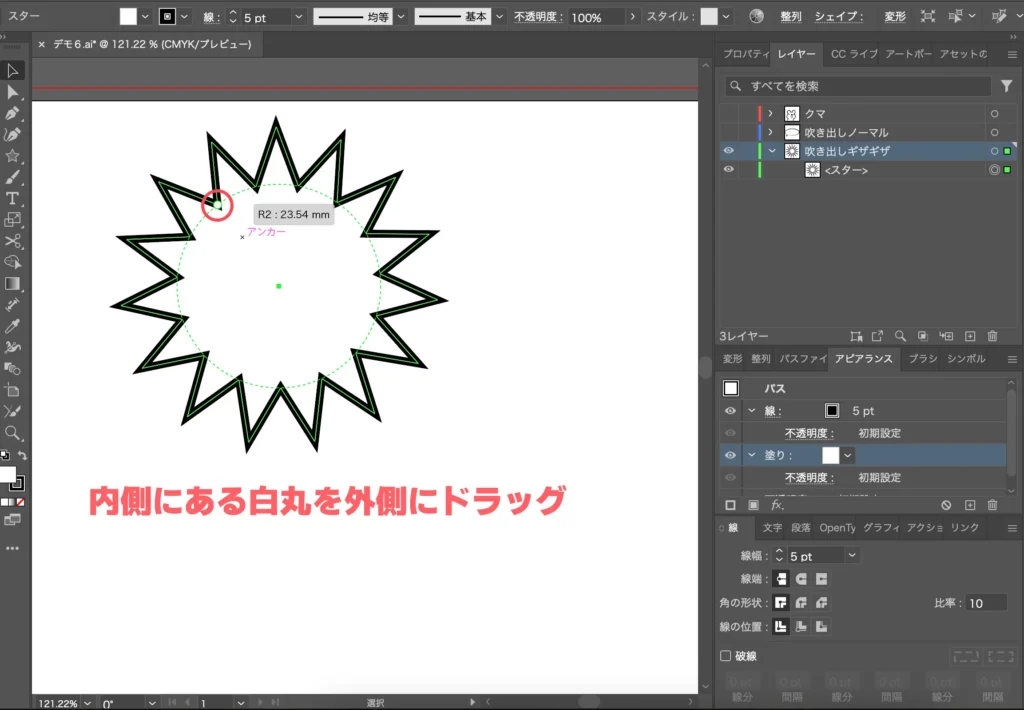Image resolution: width=1024 pixels, height=710 pixels.
Task: Switch to the プロパティ tab
Action: [x=744, y=54]
